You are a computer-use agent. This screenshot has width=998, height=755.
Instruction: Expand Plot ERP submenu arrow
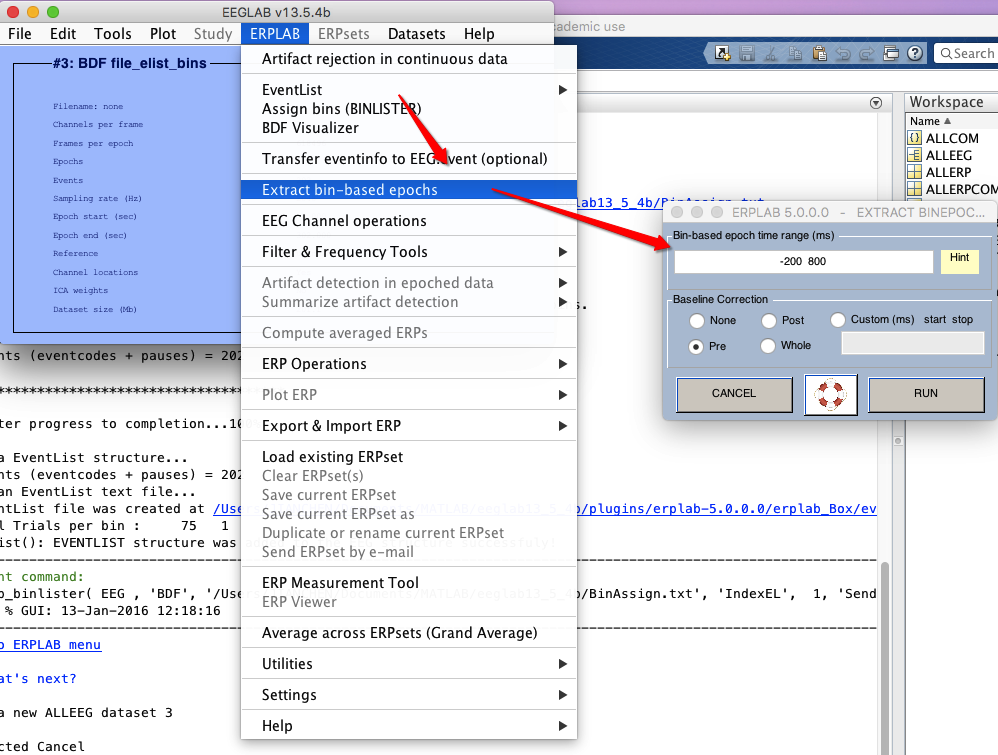click(x=563, y=395)
